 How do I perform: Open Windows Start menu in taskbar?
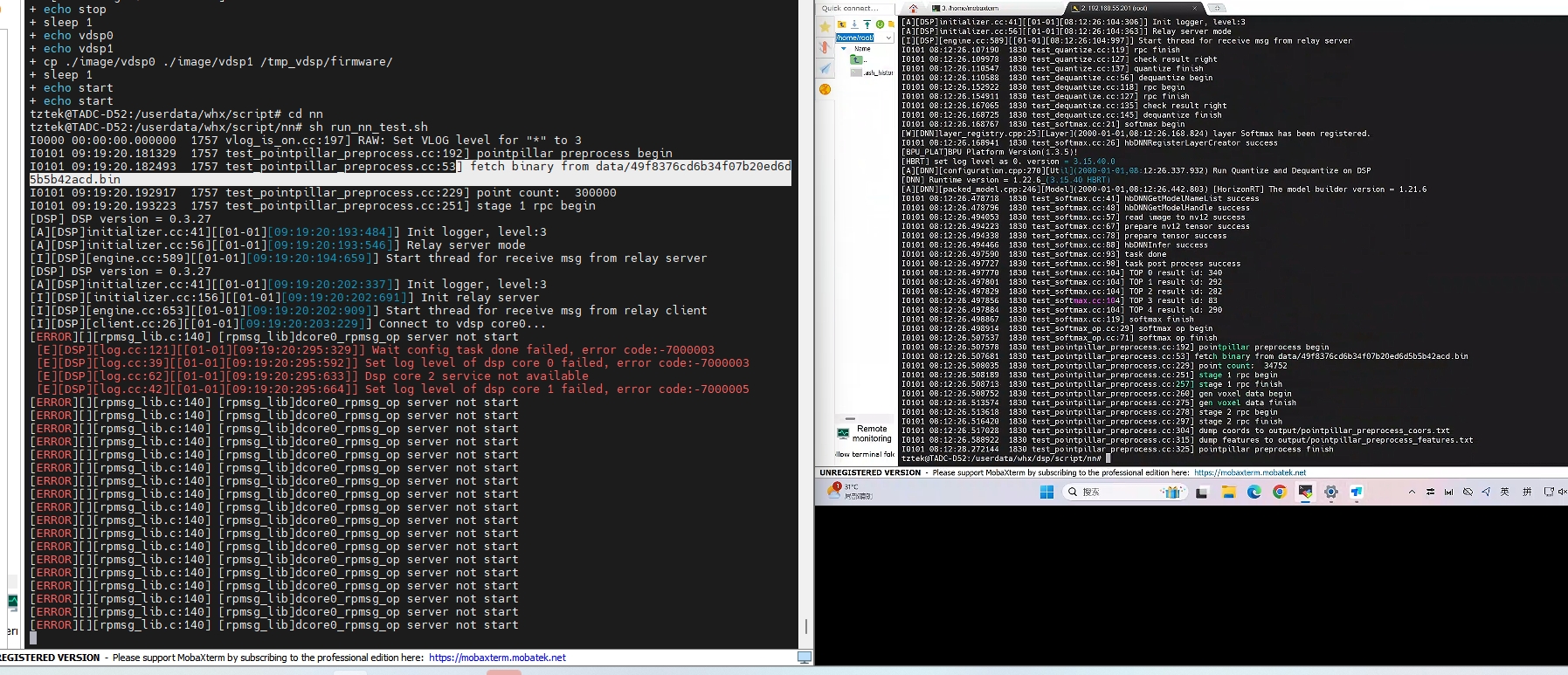click(1046, 492)
